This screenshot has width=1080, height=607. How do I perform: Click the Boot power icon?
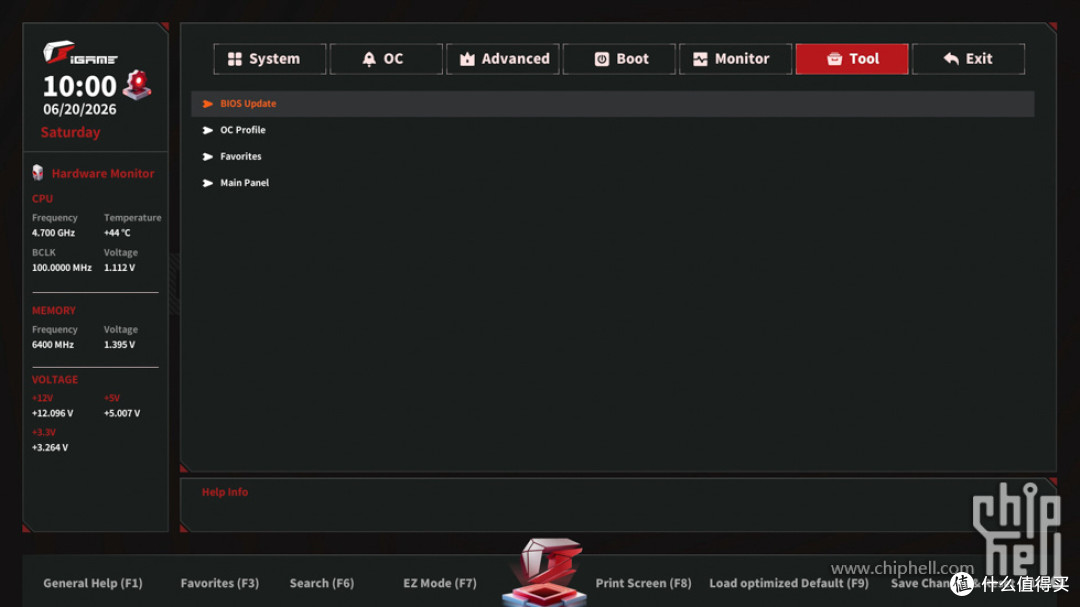pos(601,59)
